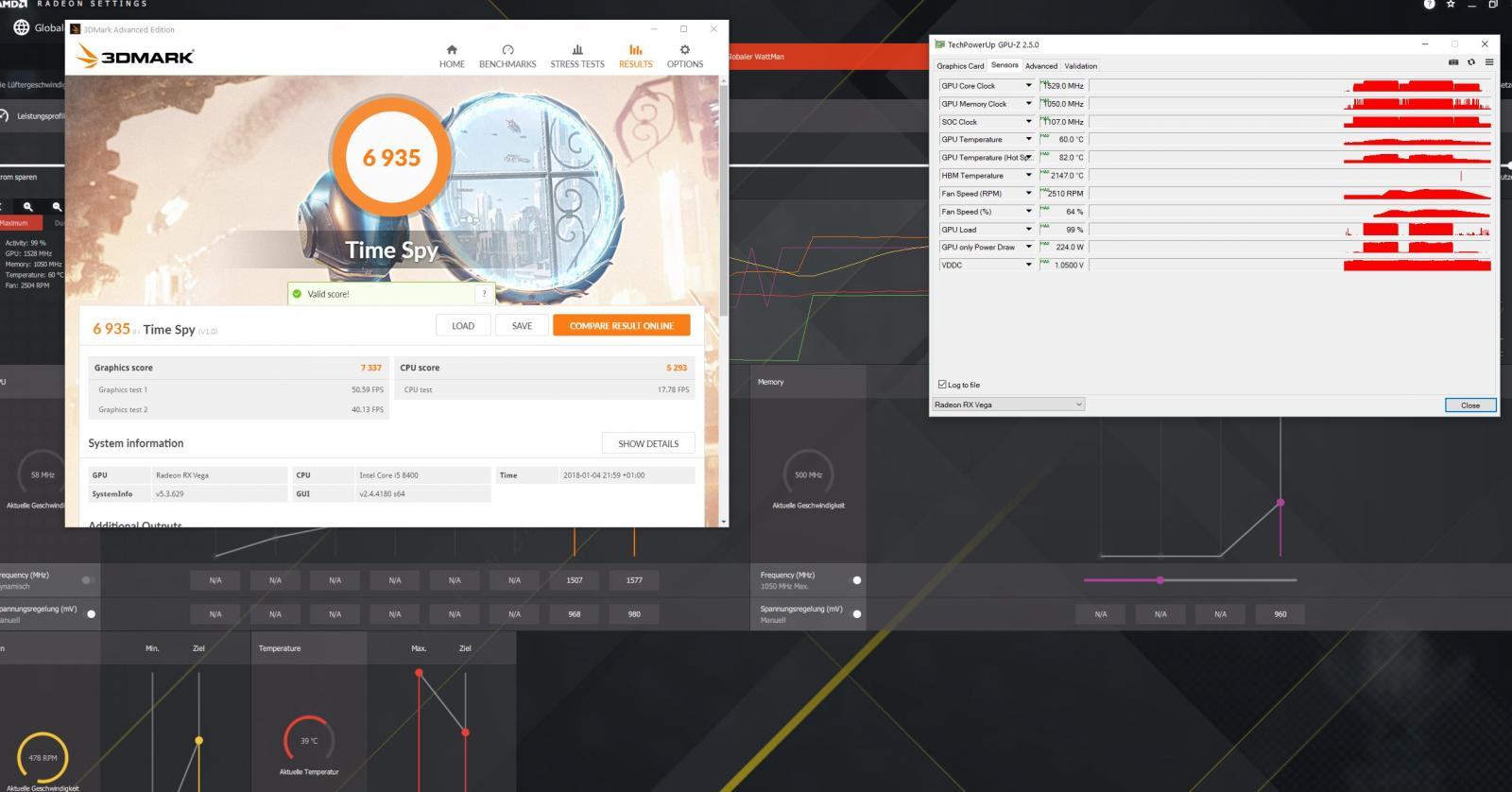Click Leistungsprofil gauge icon in Radeon Settings

click(4, 115)
